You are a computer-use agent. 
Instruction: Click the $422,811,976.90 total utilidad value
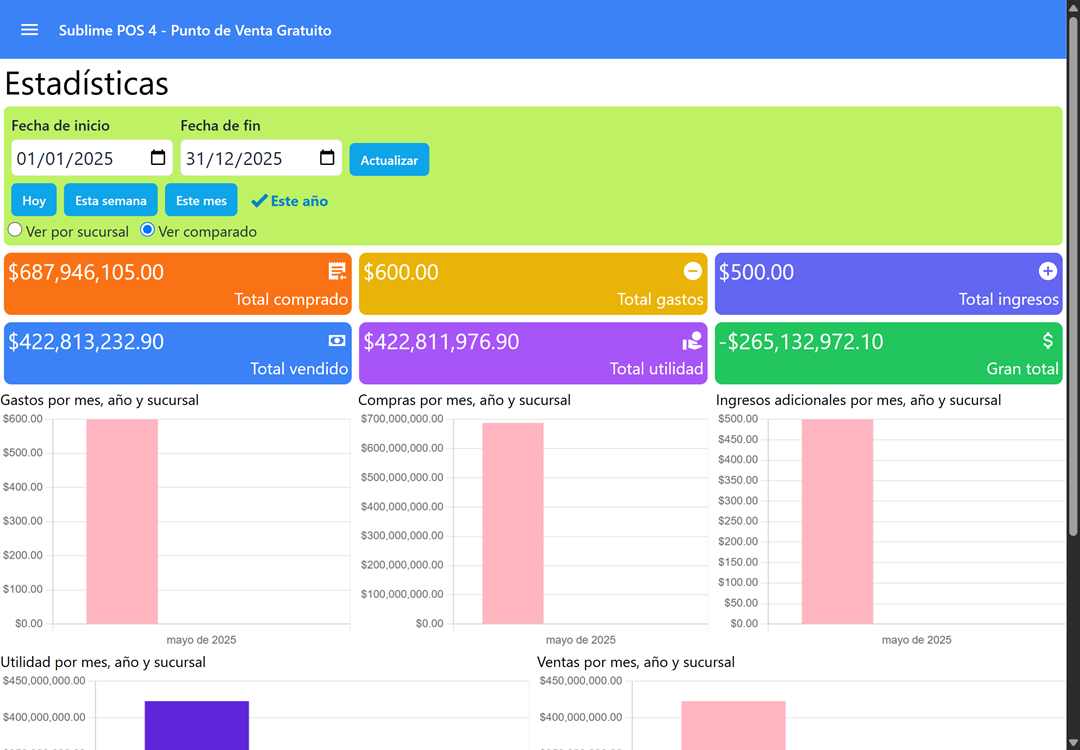point(442,342)
